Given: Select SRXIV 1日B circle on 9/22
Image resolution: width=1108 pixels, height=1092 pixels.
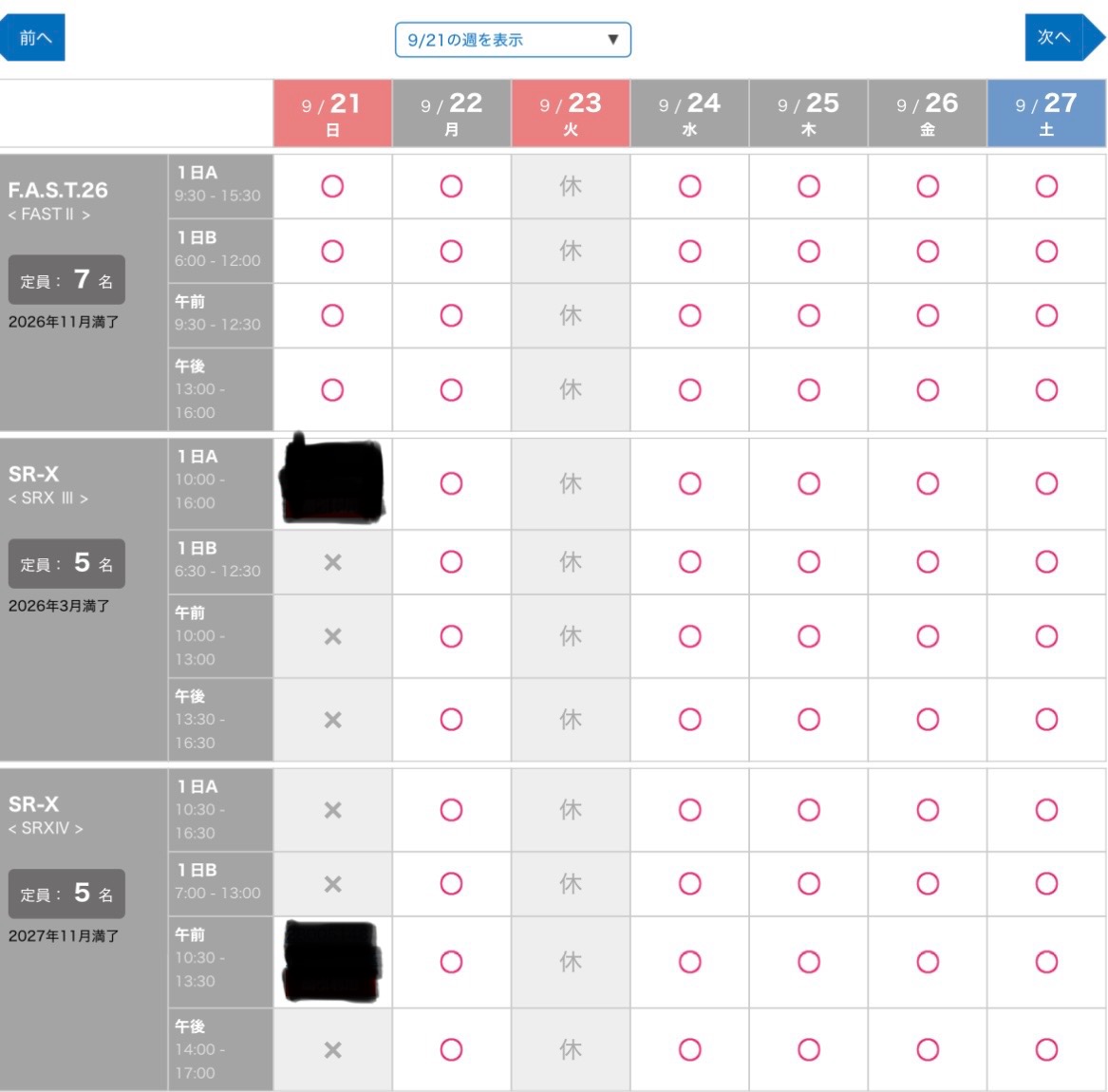Looking at the screenshot, I should (x=451, y=884).
